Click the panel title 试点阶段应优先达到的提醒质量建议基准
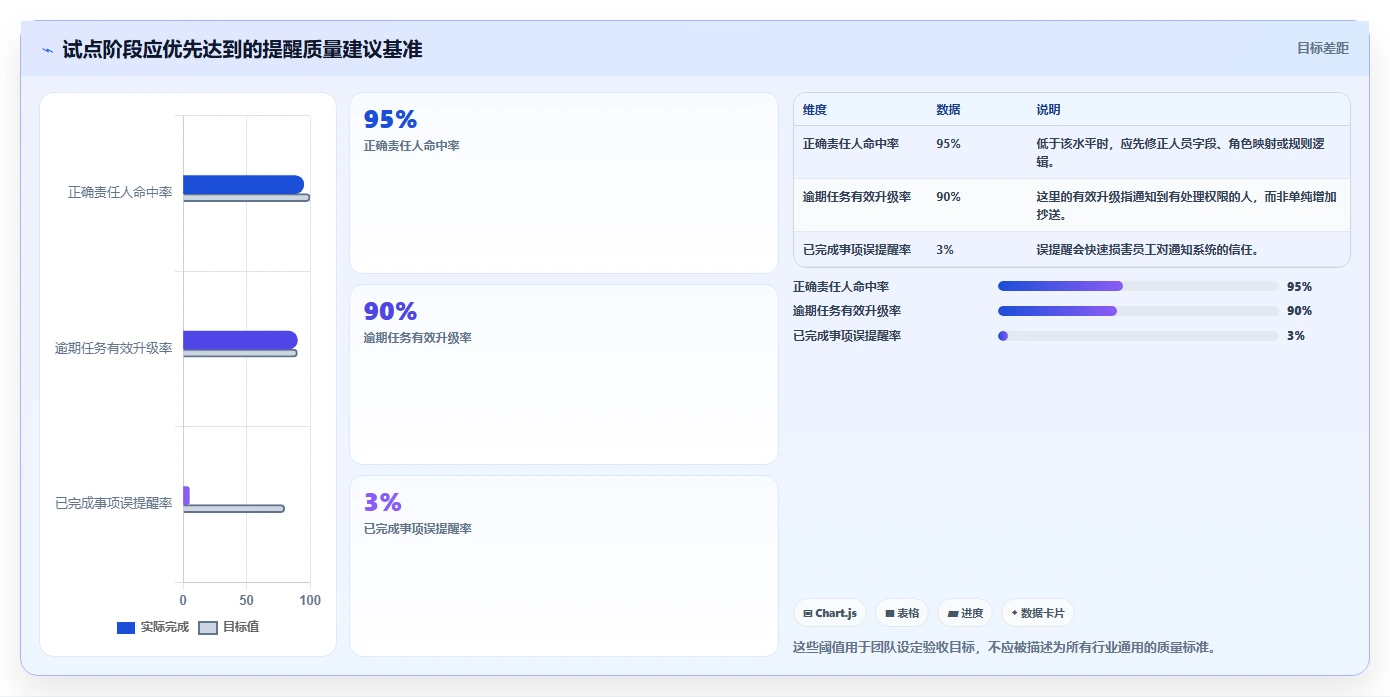1390x697 pixels. coord(242,49)
